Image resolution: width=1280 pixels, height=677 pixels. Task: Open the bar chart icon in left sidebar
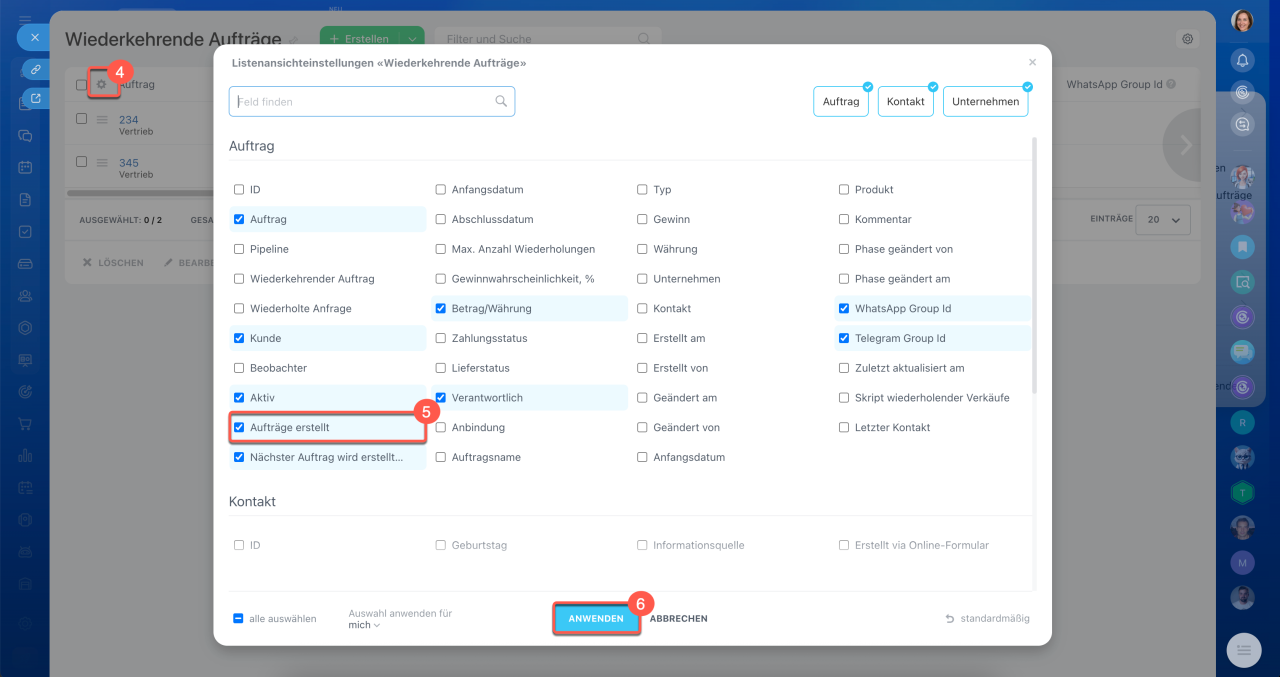[25, 455]
